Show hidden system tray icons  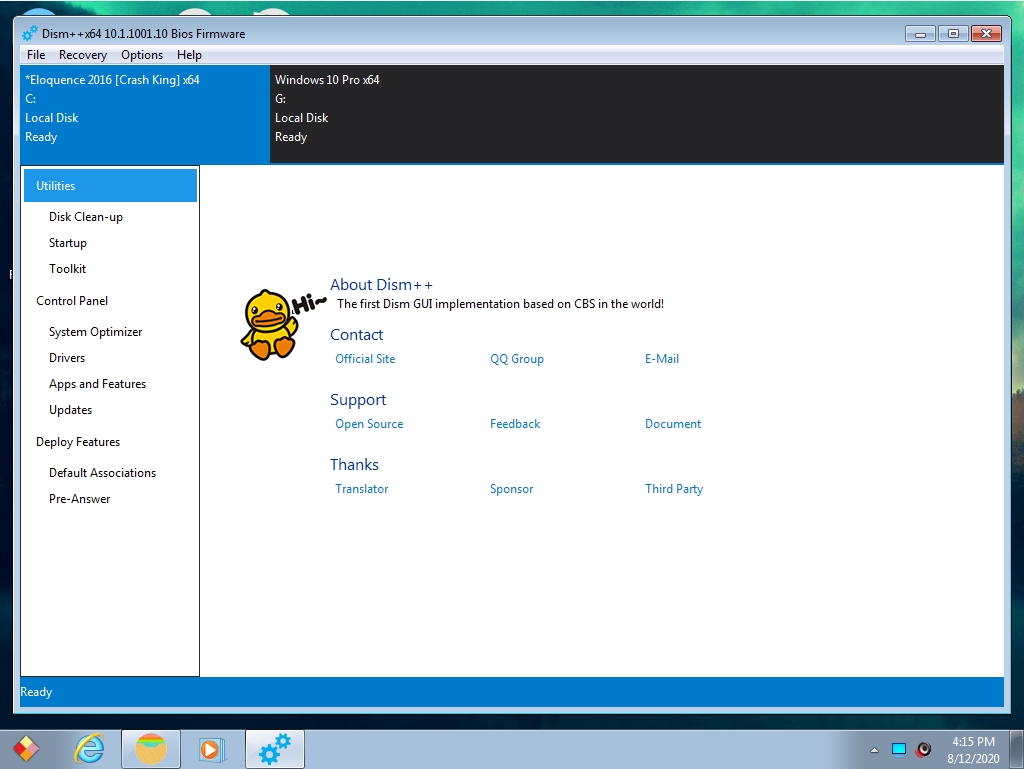874,750
